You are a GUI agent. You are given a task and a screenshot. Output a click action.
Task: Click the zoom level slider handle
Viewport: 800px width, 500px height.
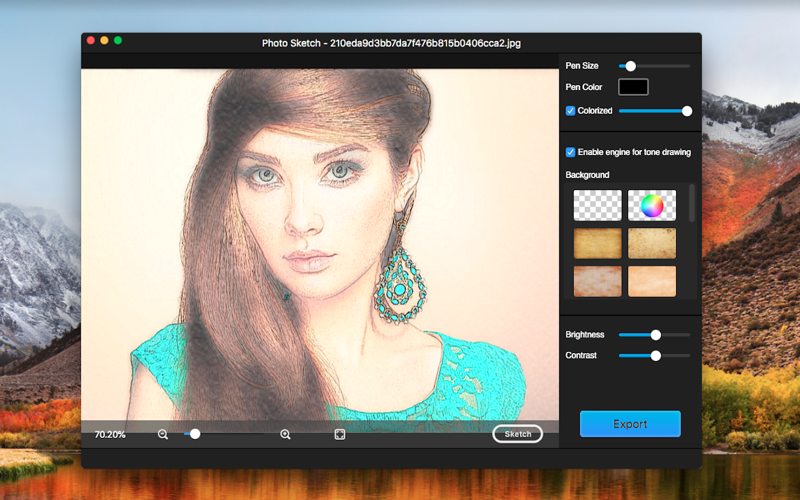(x=195, y=434)
